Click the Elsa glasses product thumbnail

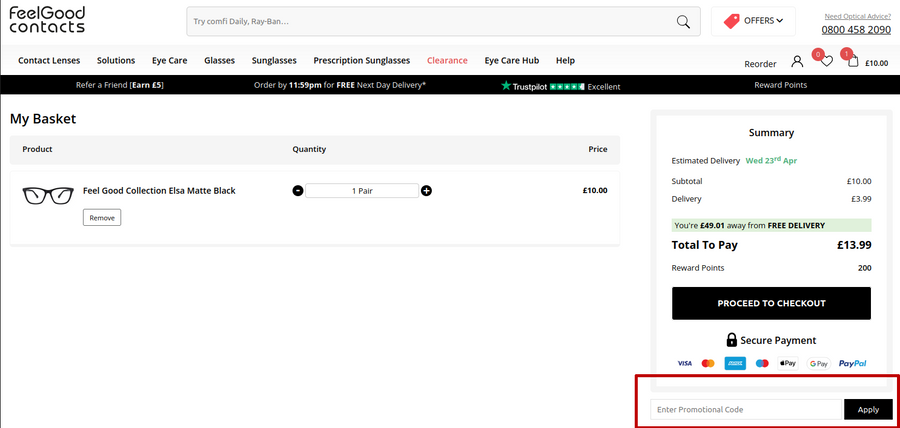point(48,194)
